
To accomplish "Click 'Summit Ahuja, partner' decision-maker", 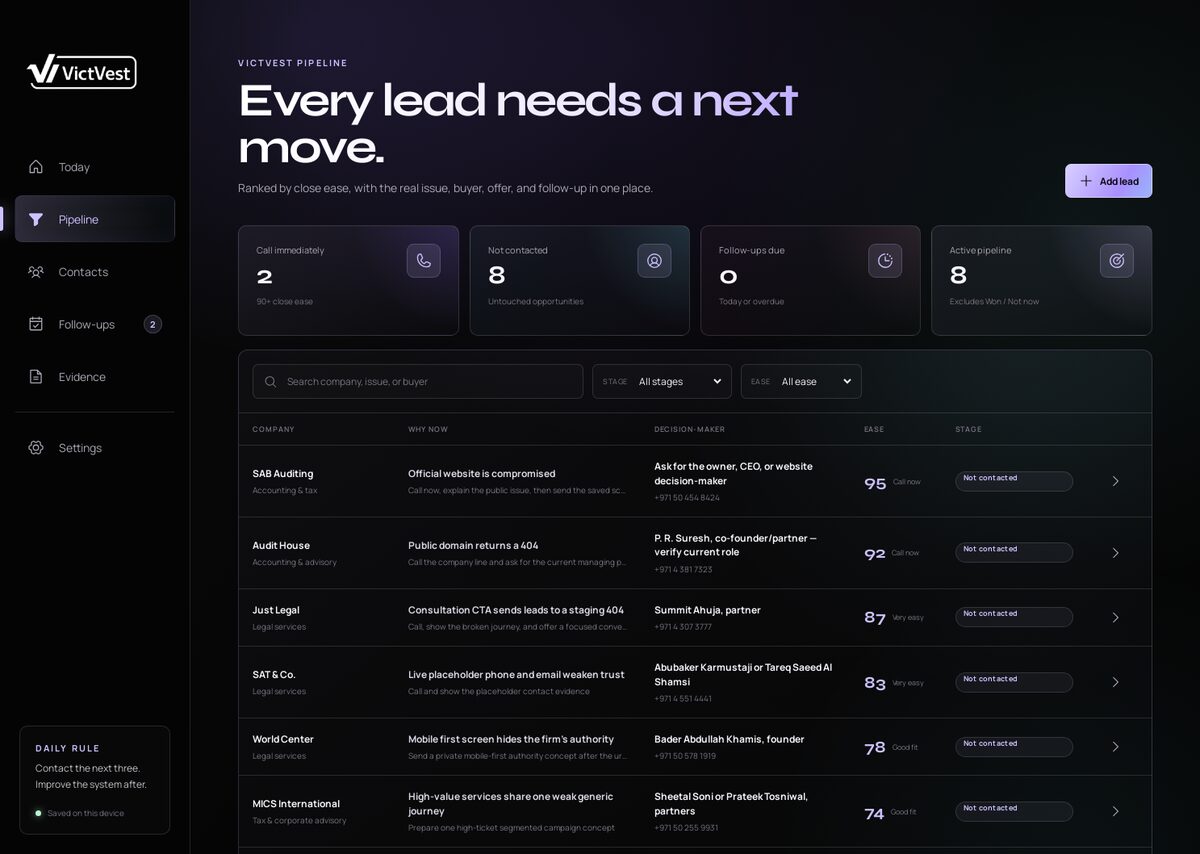I will click(x=707, y=610).
